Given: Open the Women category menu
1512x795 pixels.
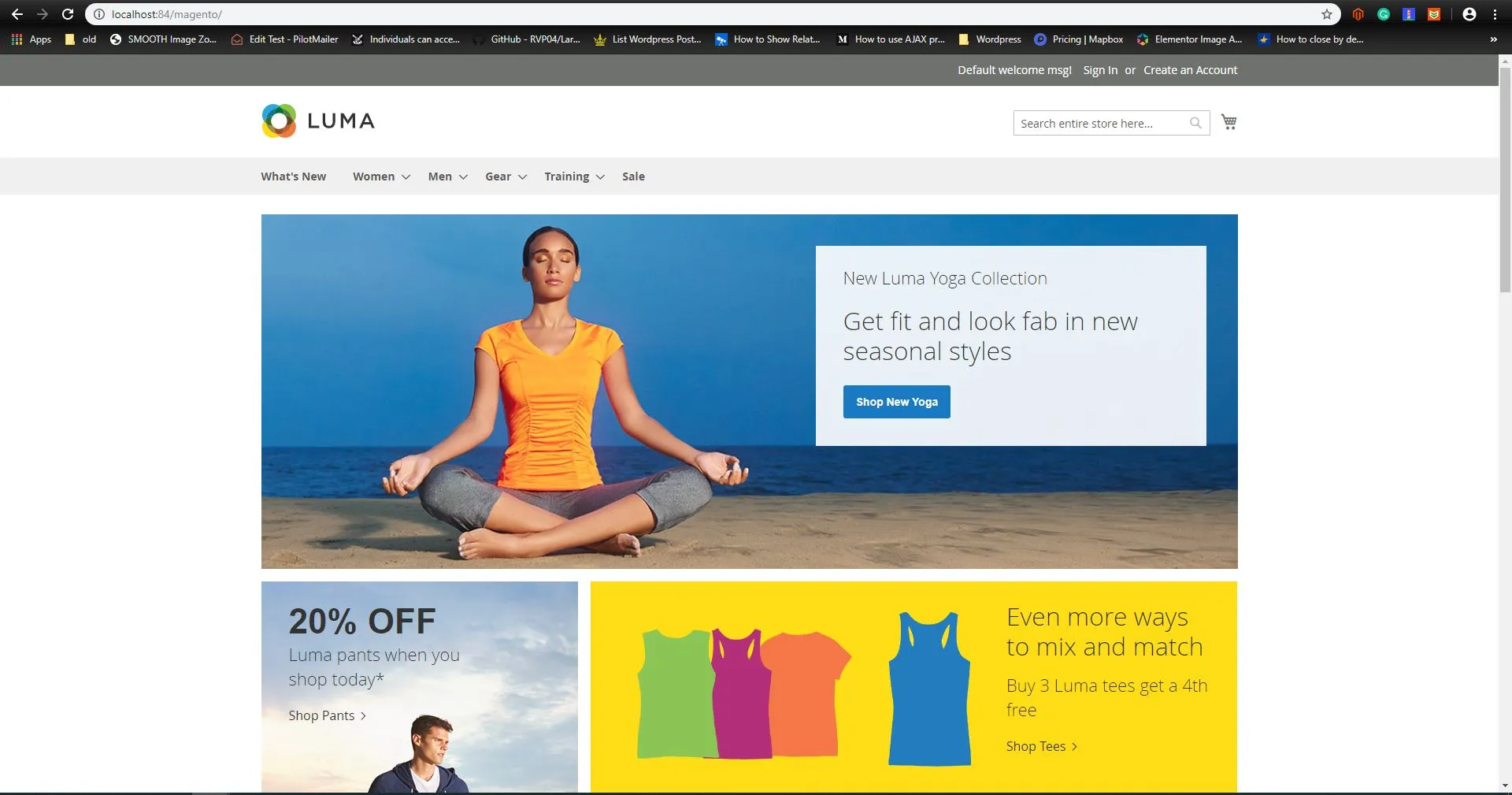Looking at the screenshot, I should (x=373, y=176).
